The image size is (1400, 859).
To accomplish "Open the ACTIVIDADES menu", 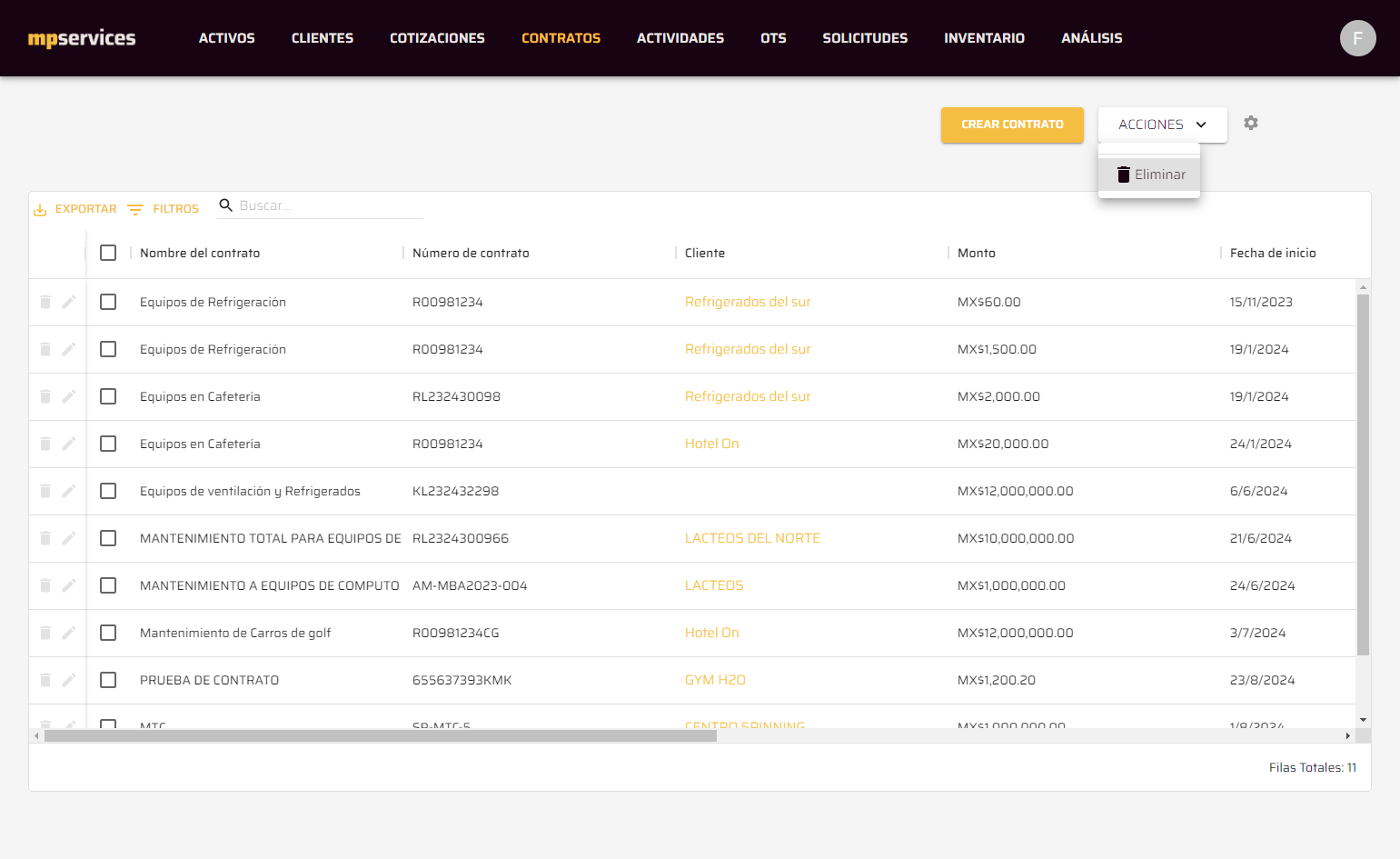I will point(680,38).
